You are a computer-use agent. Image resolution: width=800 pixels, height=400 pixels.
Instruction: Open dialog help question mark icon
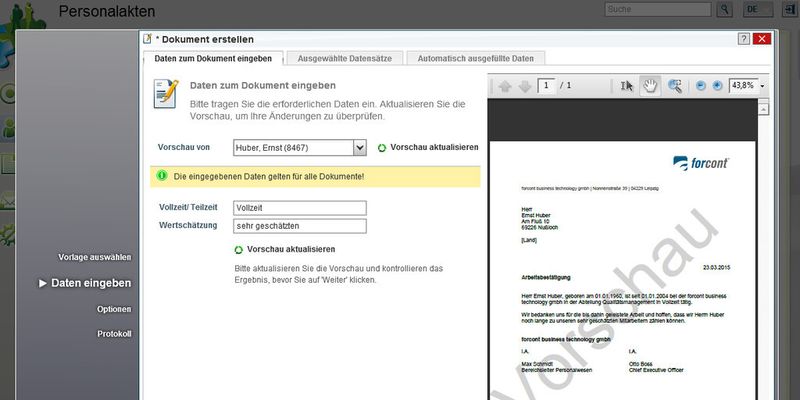tap(744, 39)
